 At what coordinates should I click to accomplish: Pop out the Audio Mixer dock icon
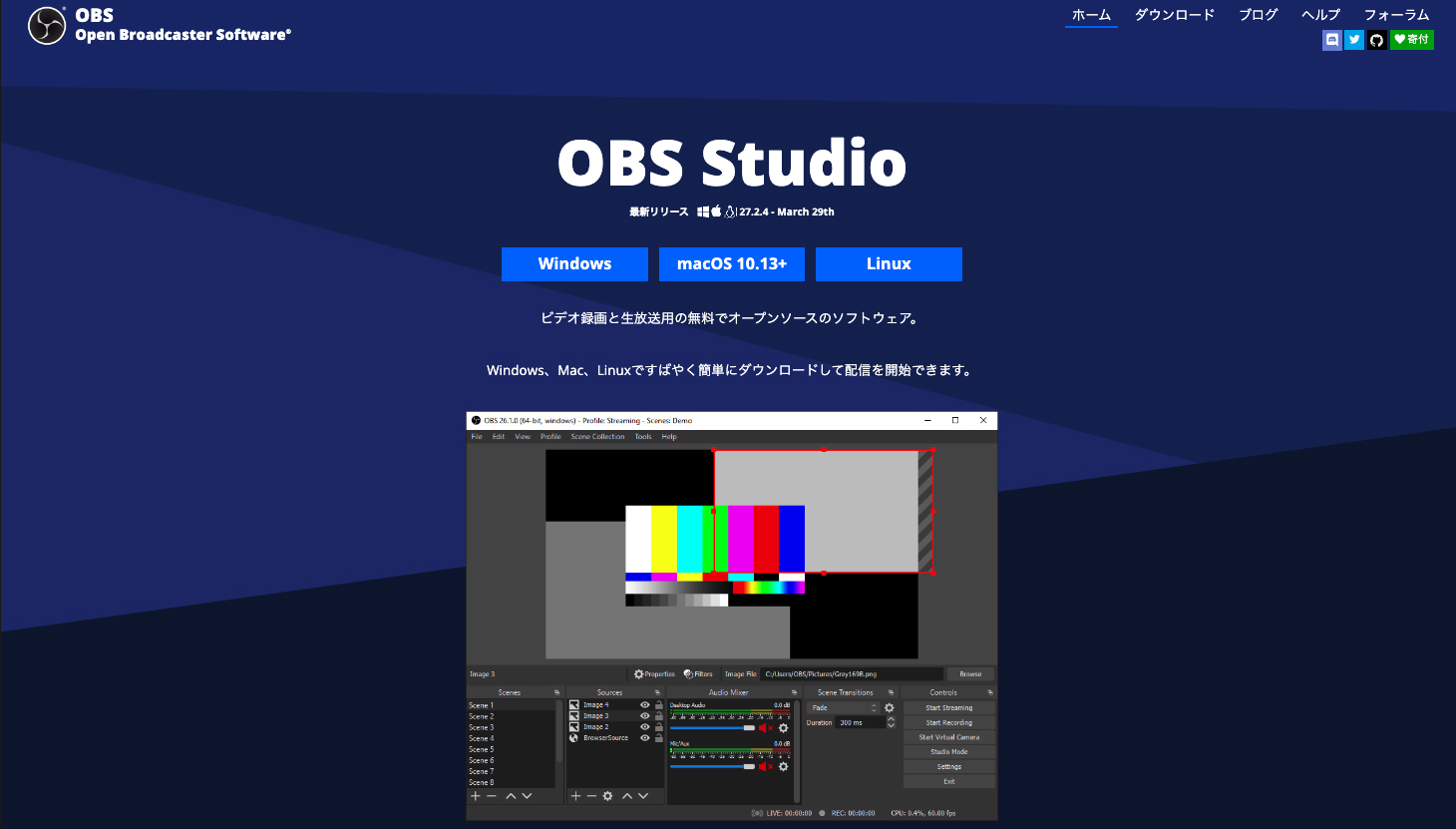(794, 692)
